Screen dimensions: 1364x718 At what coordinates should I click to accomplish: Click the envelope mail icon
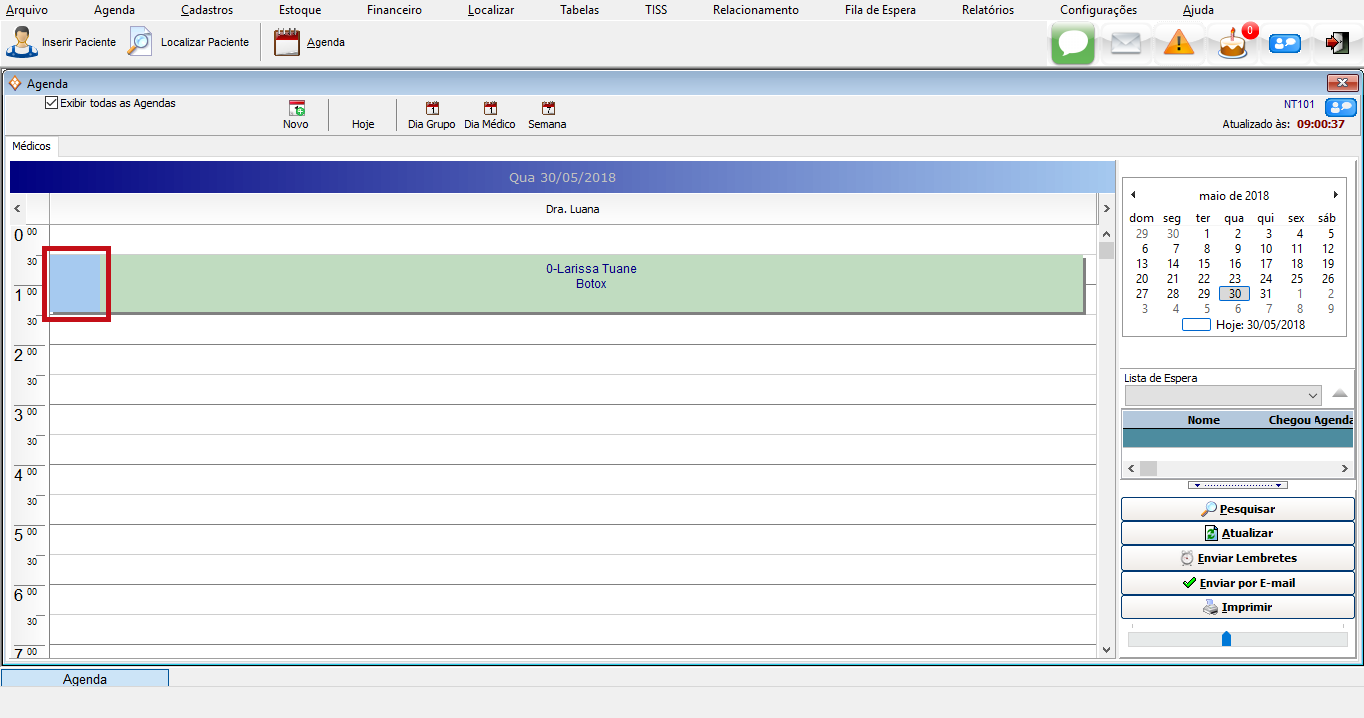tap(1126, 43)
